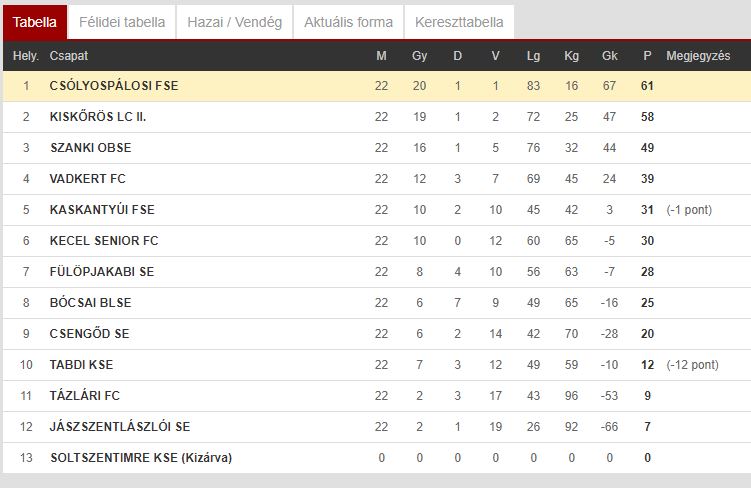Open Fülöpjakabi SE team link

[x=102, y=272]
